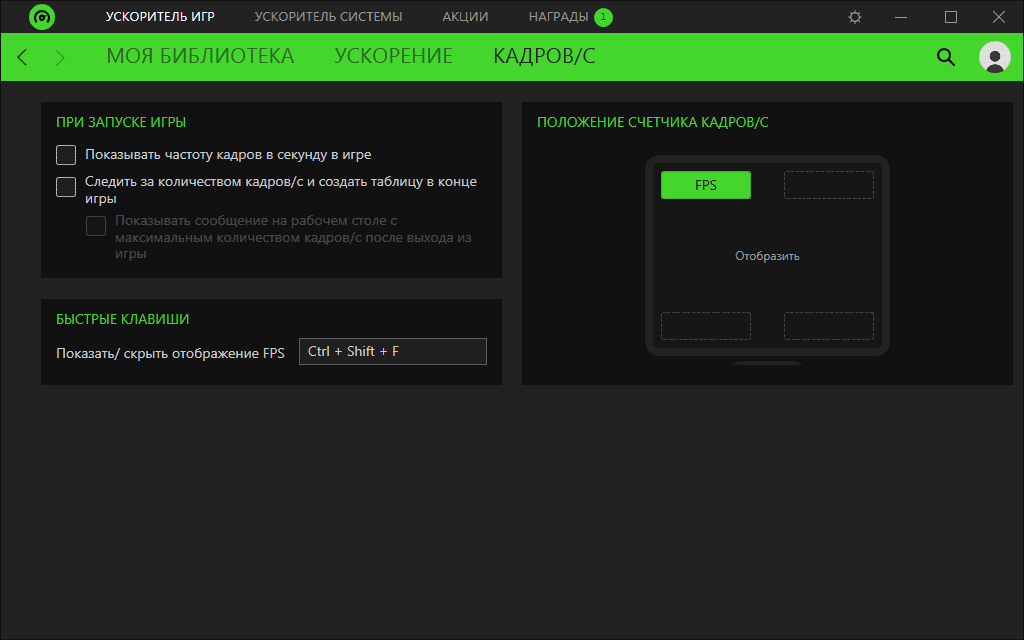Click the search magnifier icon
Viewport: 1024px width, 640px height.
click(x=945, y=57)
